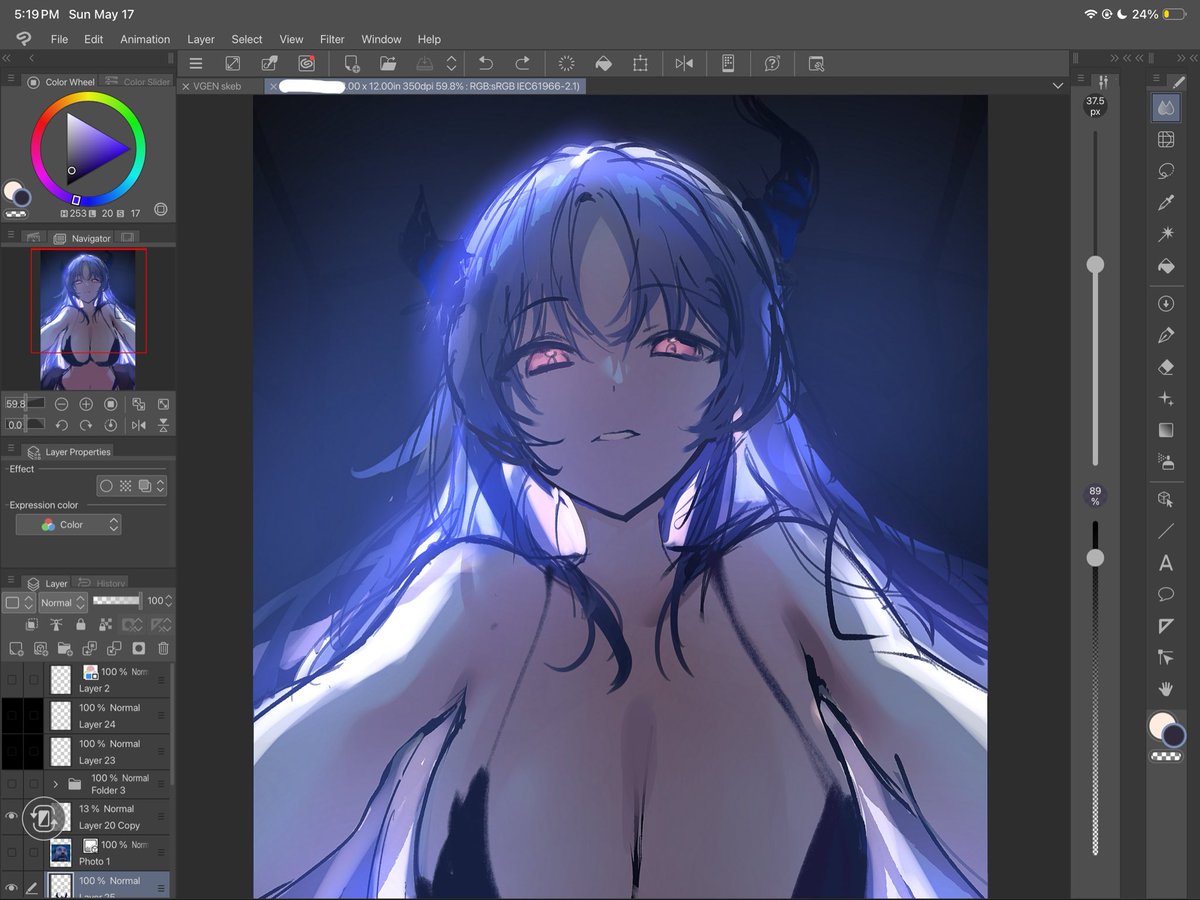This screenshot has height=900, width=1200.
Task: Create a new canvas from the toolbar
Action: pos(352,63)
